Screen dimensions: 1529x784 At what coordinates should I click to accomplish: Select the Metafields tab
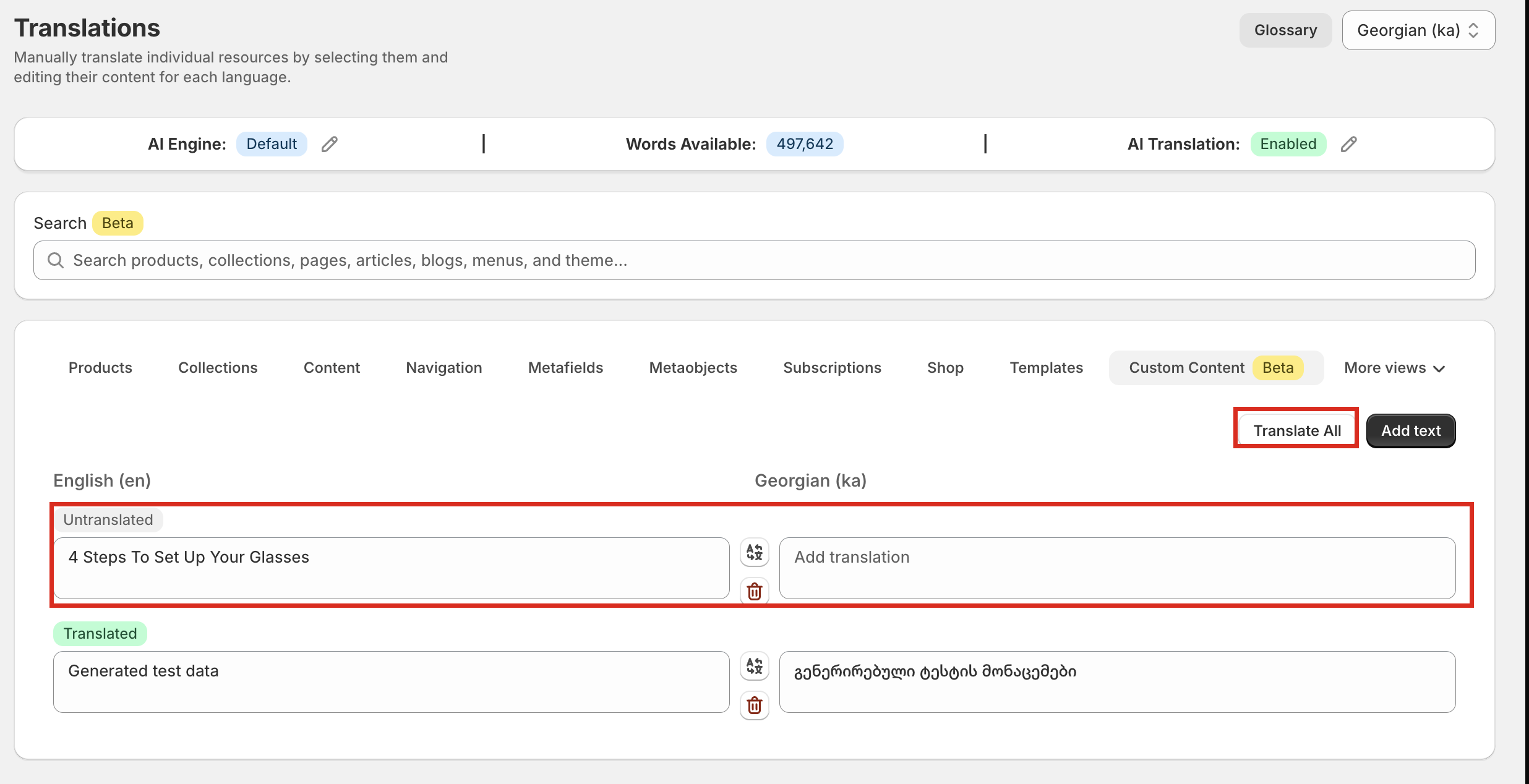(x=565, y=368)
